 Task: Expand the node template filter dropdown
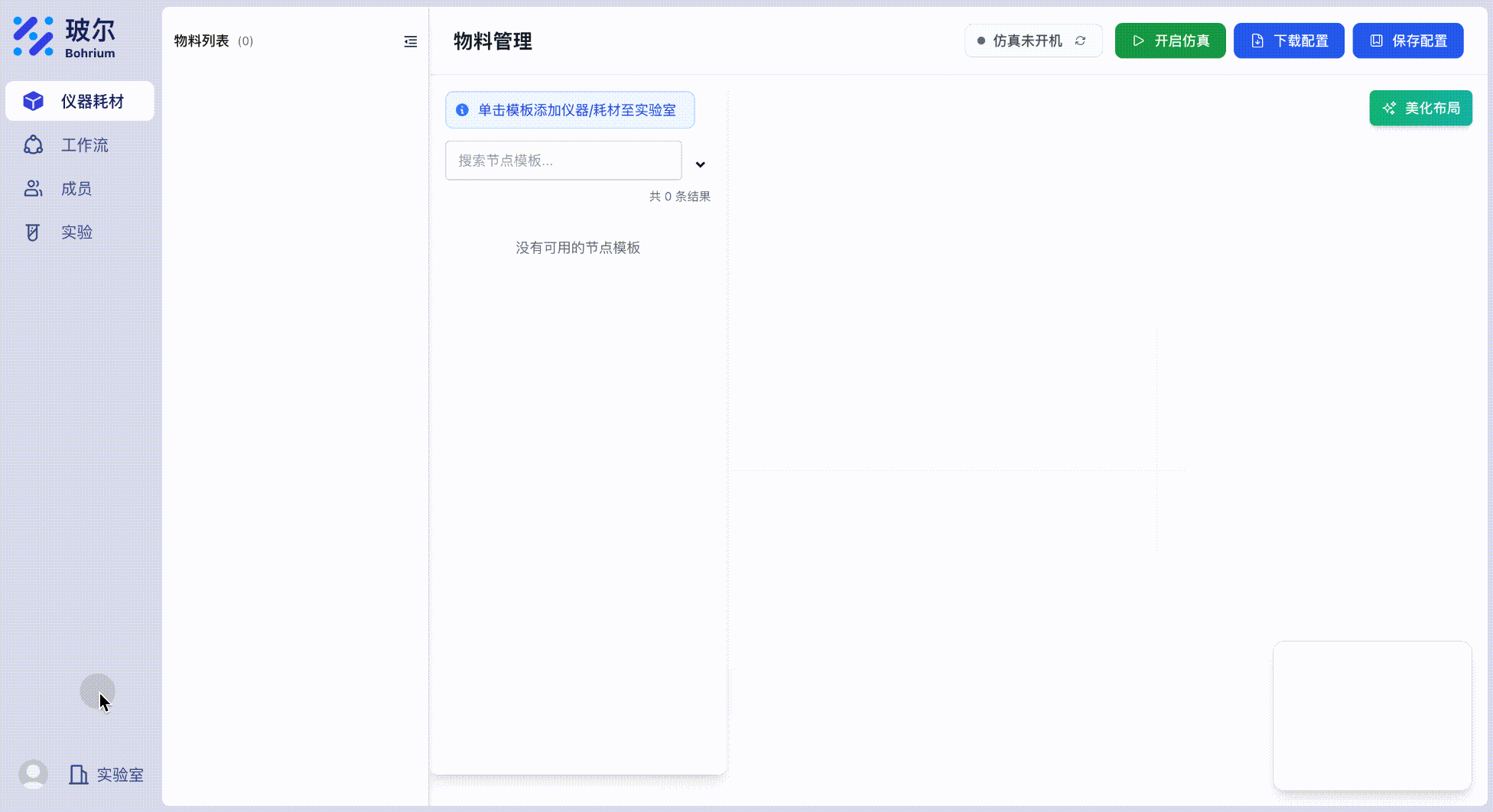(700, 164)
